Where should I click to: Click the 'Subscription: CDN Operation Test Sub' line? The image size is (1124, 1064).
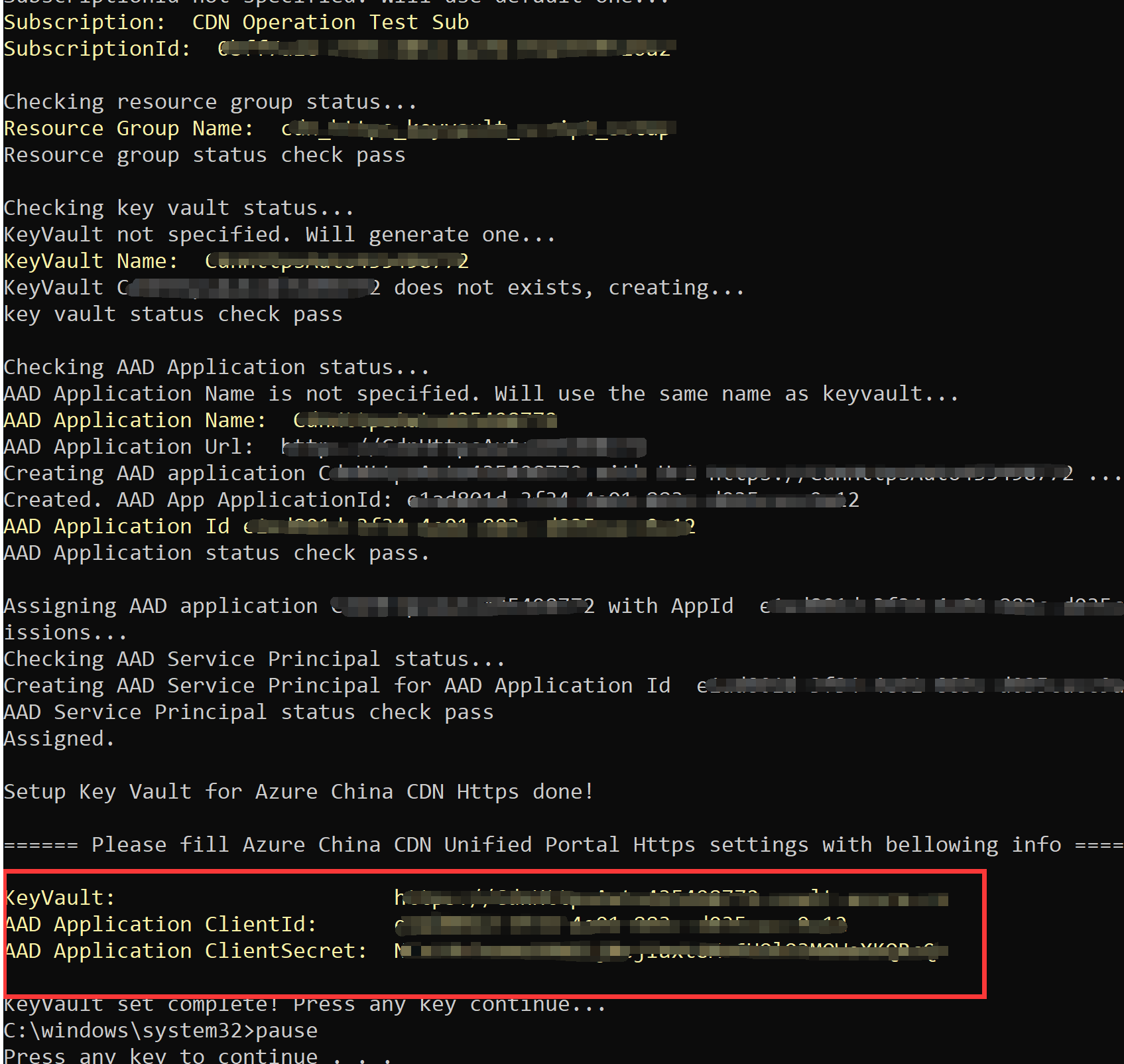click(237, 23)
